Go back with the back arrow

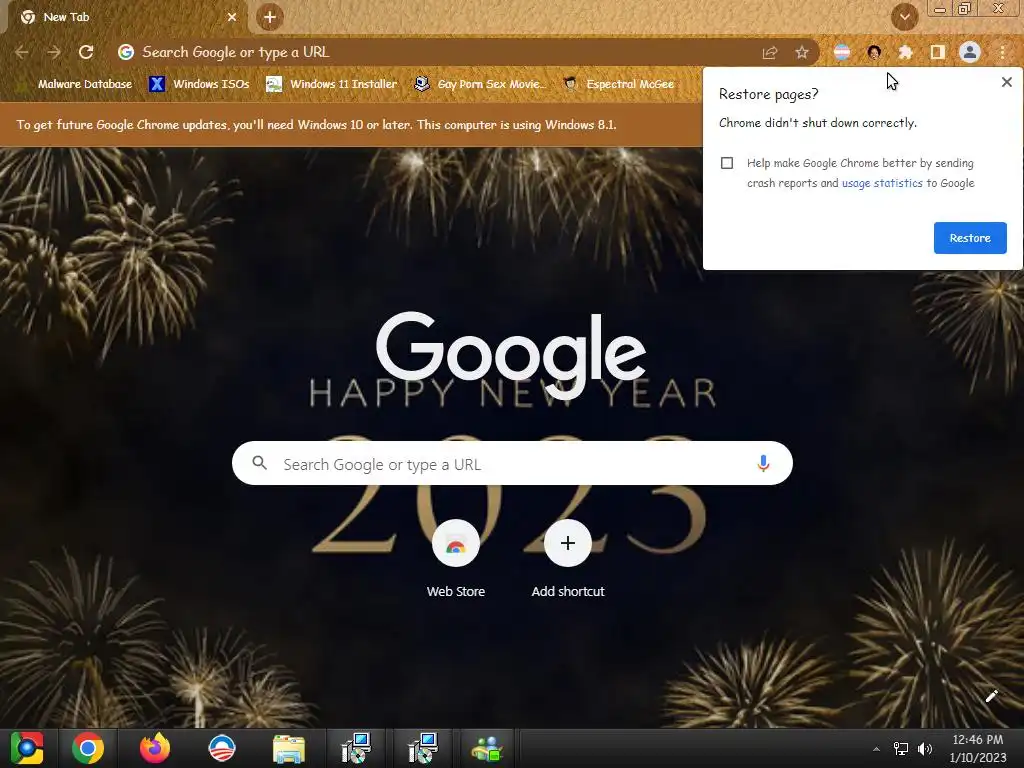(x=22, y=52)
